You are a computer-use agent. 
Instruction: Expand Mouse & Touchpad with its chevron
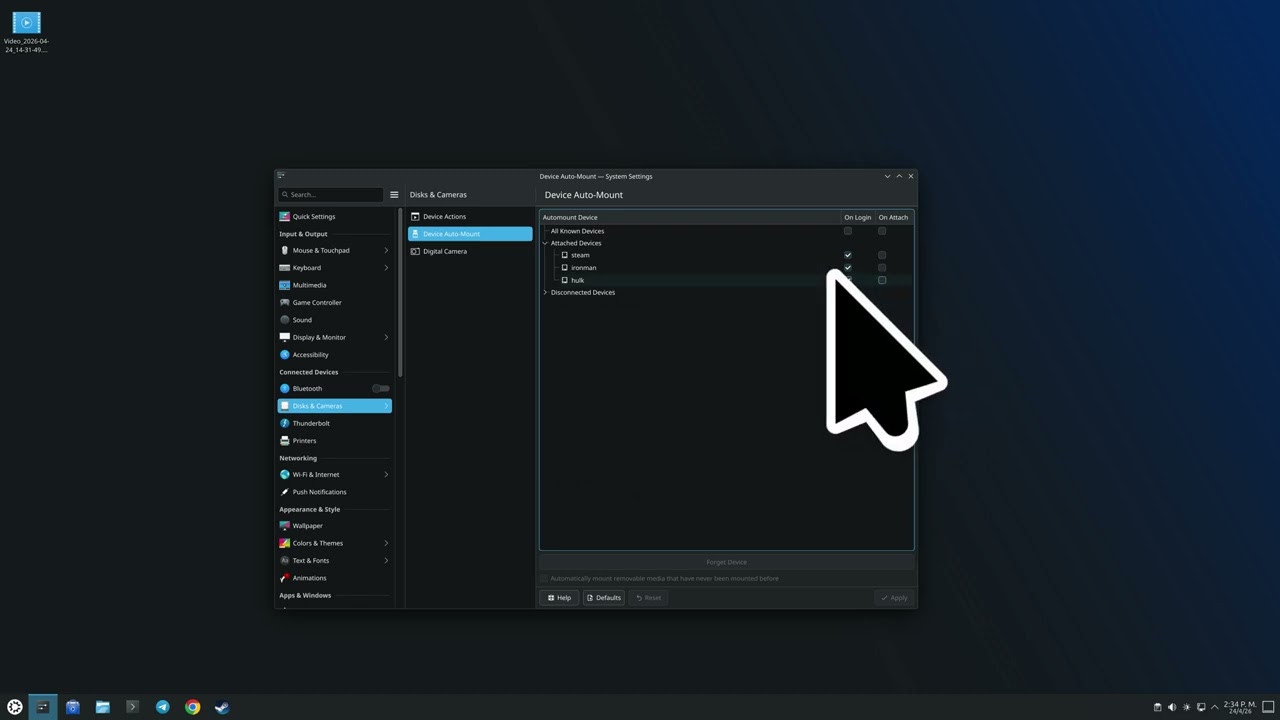386,250
